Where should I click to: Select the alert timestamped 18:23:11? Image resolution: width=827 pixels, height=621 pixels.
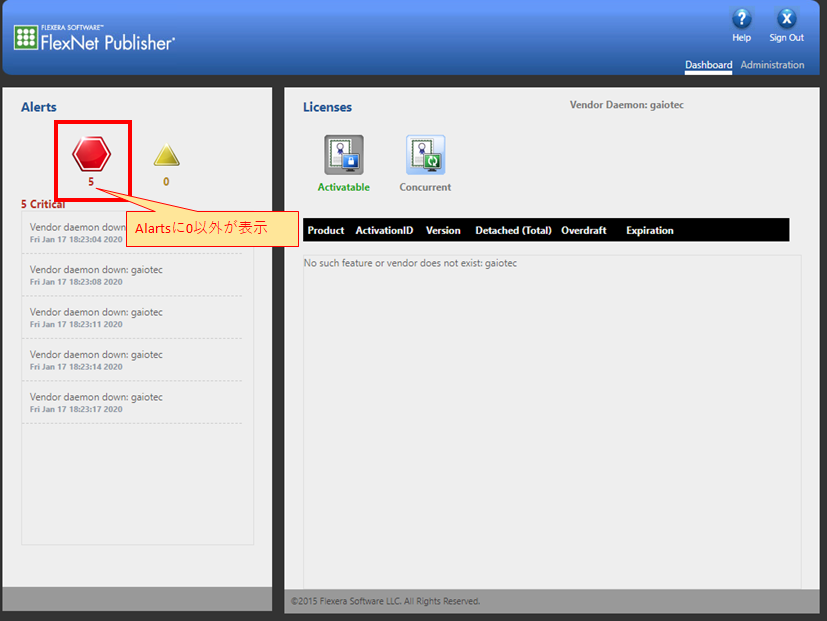132,318
